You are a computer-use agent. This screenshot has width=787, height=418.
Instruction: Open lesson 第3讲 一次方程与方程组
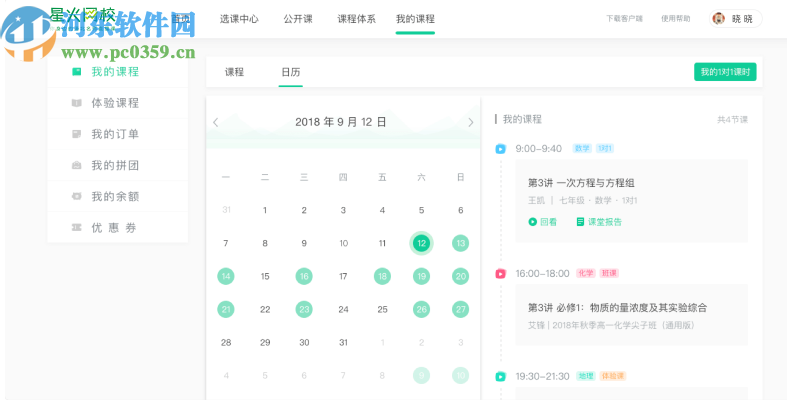point(581,183)
